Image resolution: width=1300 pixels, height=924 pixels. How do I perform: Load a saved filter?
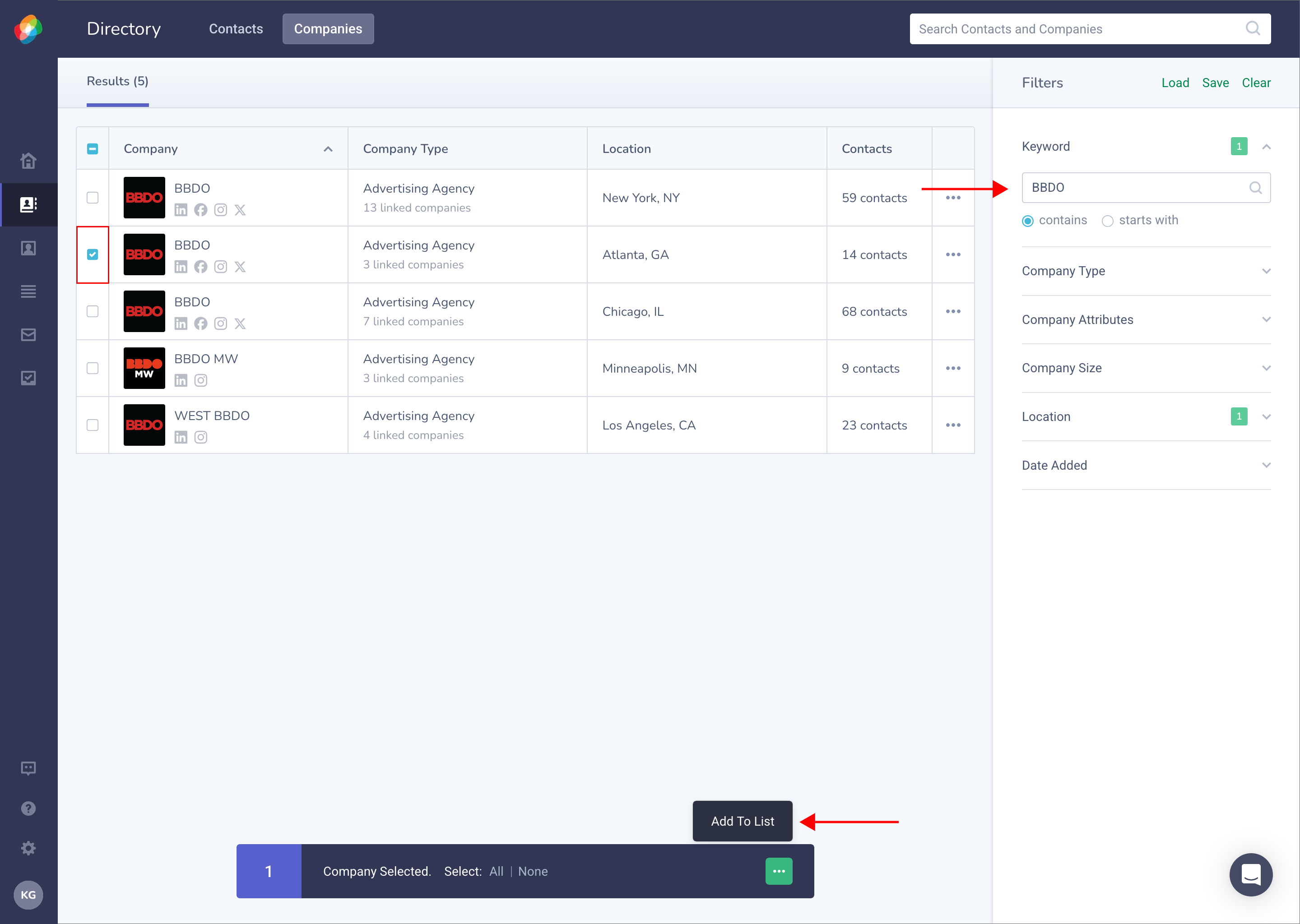[x=1175, y=83]
